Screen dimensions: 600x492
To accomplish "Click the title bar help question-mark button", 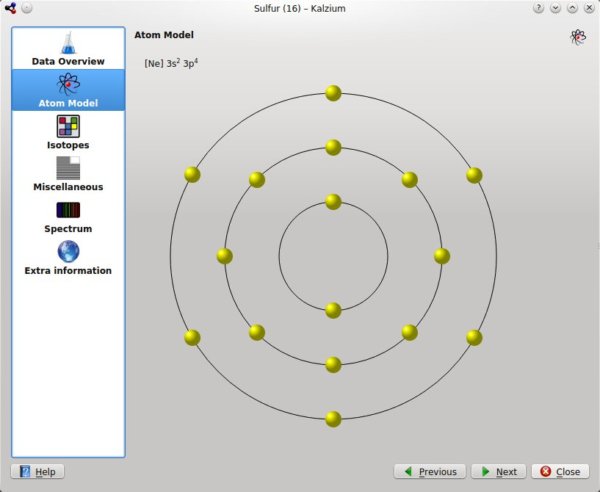I will tap(538, 8).
